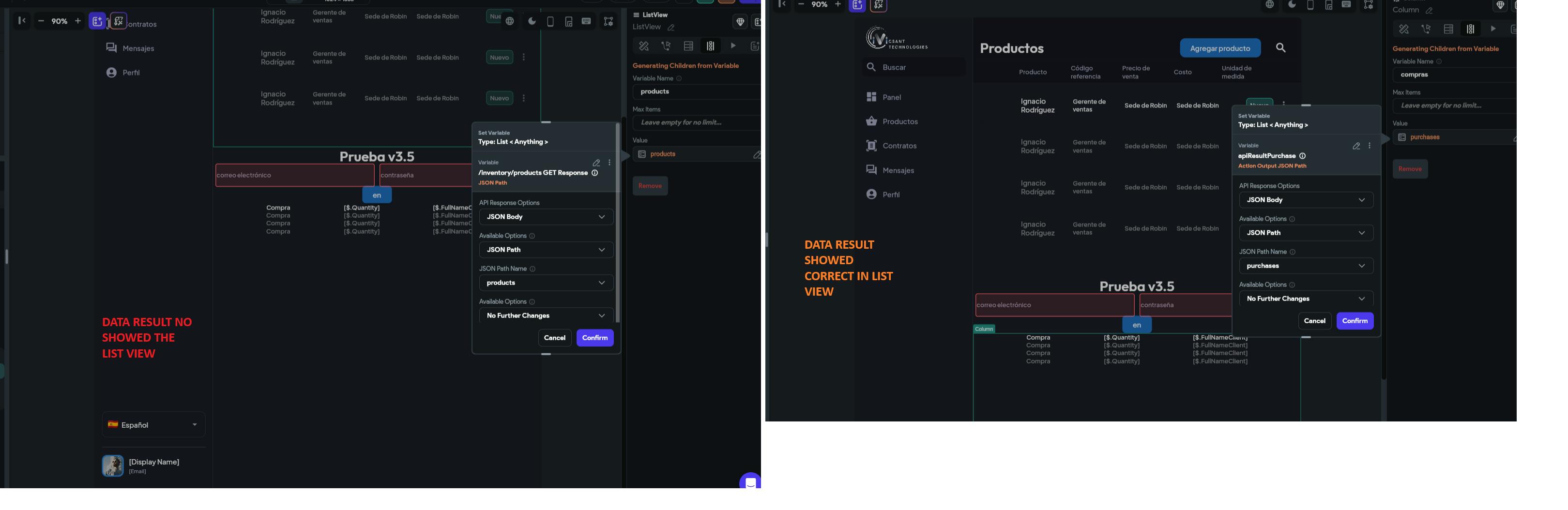1568x510 pixels.
Task: Confirm the right Set Variable popup
Action: pos(1355,321)
